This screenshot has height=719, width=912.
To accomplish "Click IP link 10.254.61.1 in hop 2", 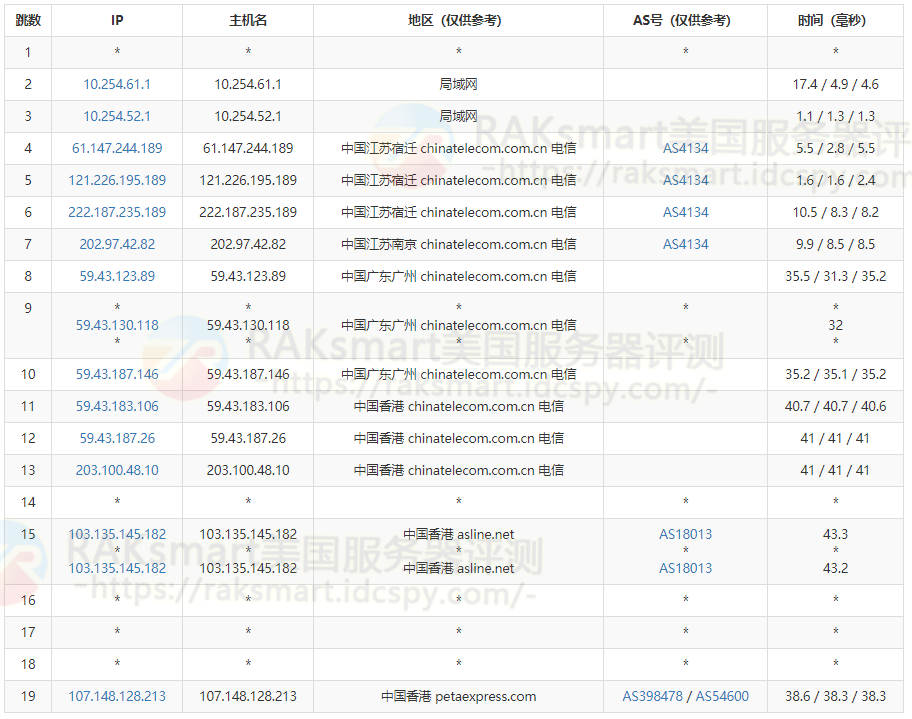I will pyautogui.click(x=117, y=85).
